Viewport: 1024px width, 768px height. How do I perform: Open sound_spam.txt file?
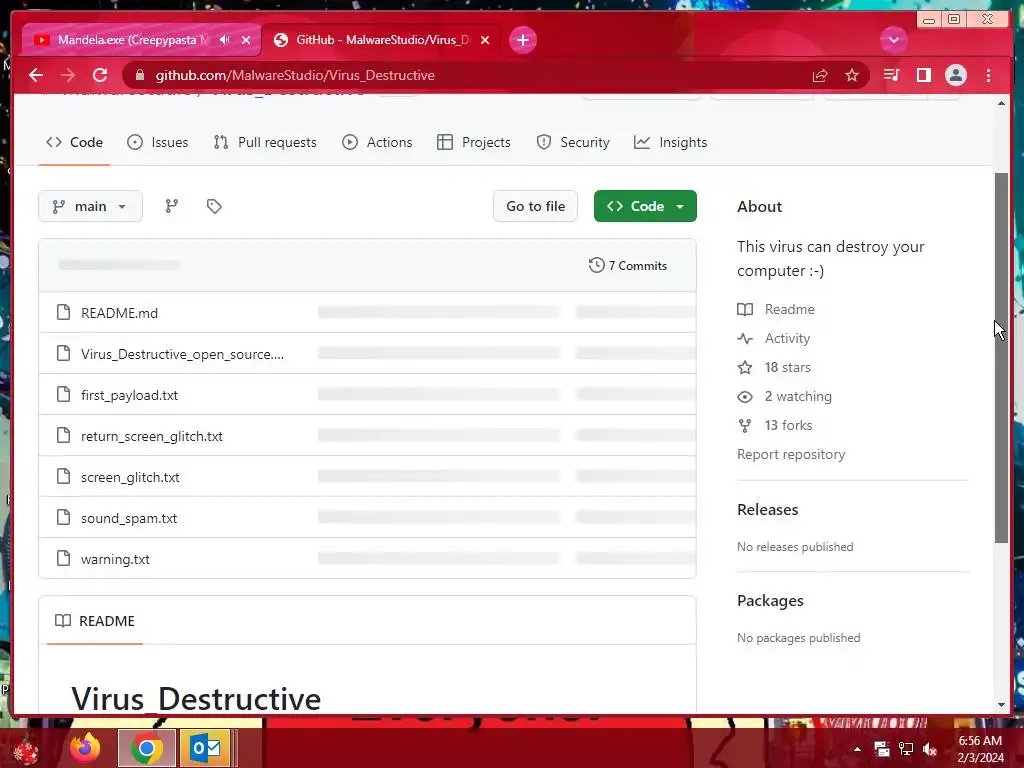[x=129, y=519]
